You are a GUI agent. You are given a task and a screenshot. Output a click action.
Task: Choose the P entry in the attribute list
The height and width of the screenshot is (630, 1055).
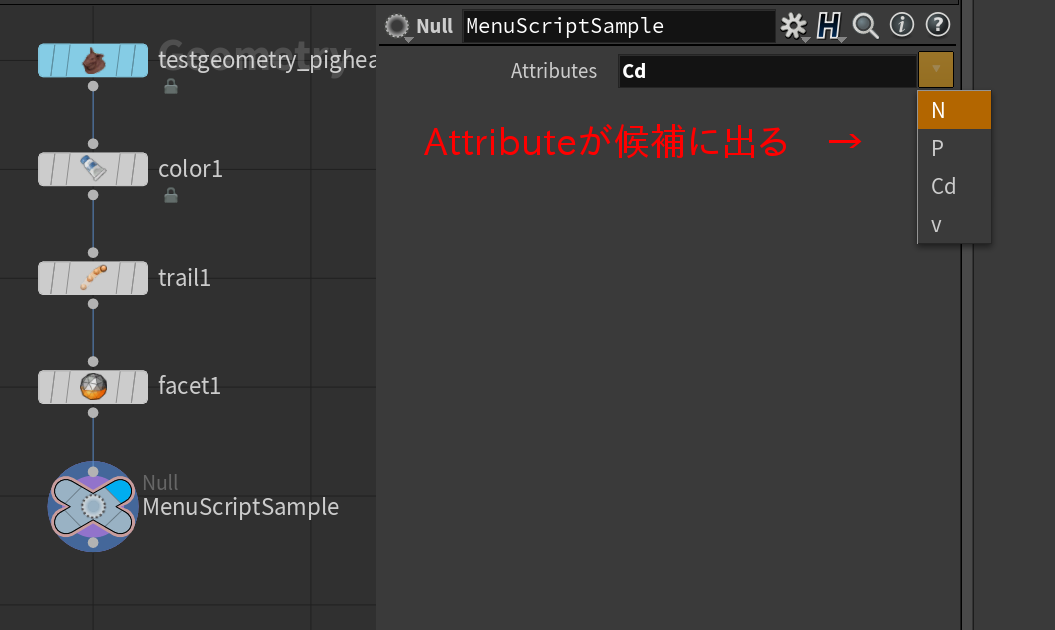pyautogui.click(x=937, y=148)
